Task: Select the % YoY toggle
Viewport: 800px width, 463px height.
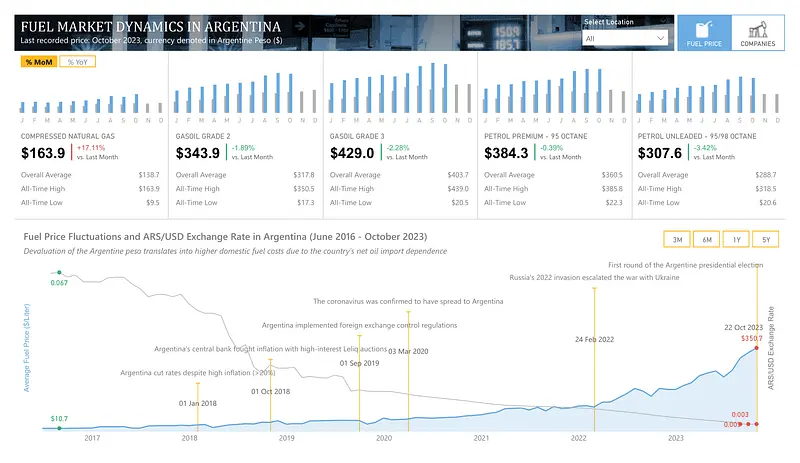Action: pyautogui.click(x=78, y=62)
